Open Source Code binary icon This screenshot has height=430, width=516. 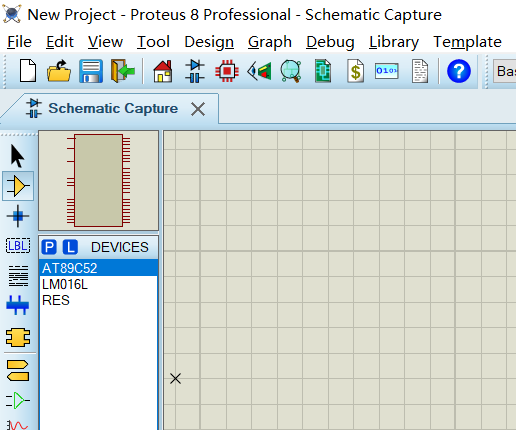pyautogui.click(x=387, y=71)
